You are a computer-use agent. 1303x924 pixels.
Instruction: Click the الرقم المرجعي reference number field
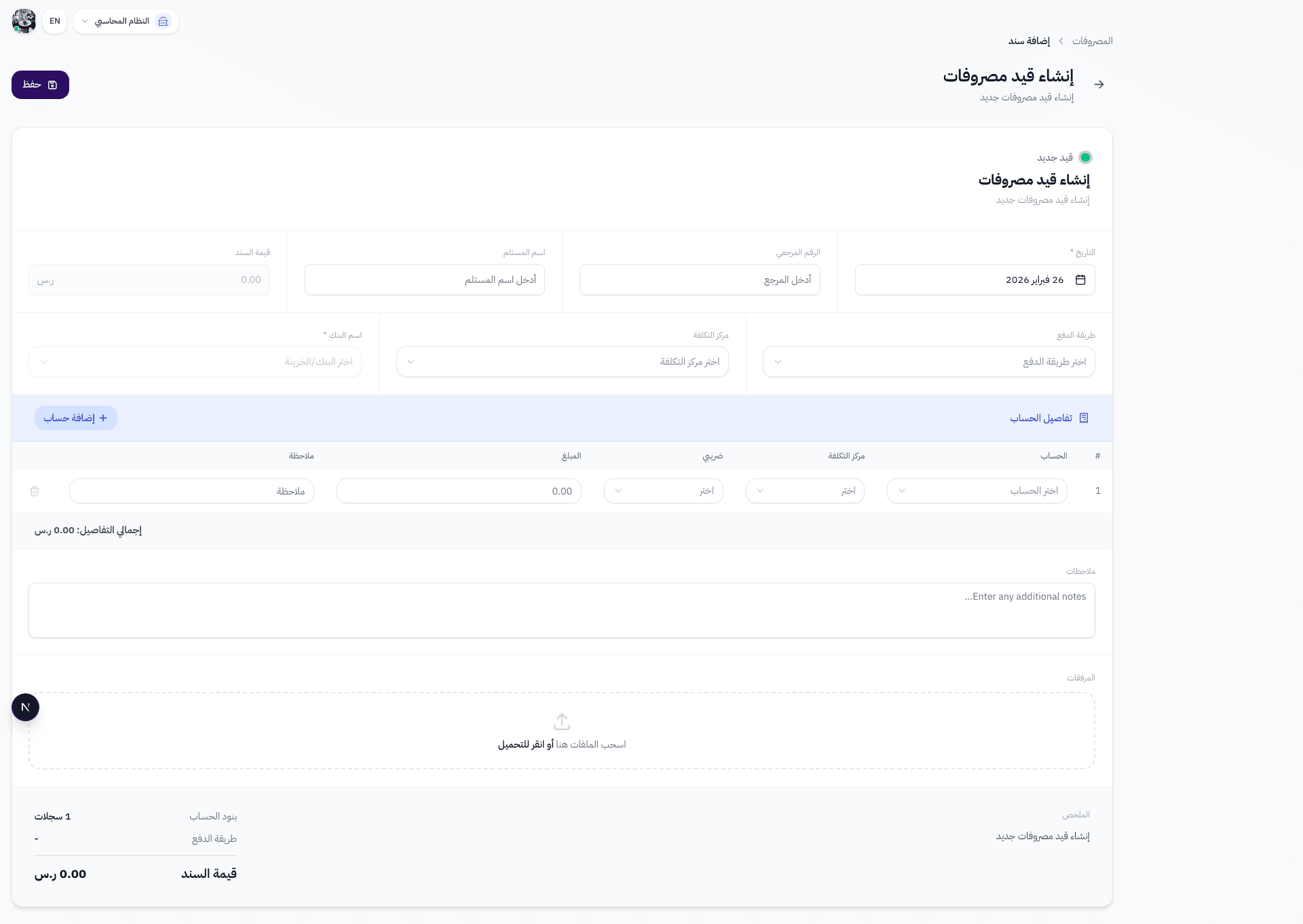[700, 280]
